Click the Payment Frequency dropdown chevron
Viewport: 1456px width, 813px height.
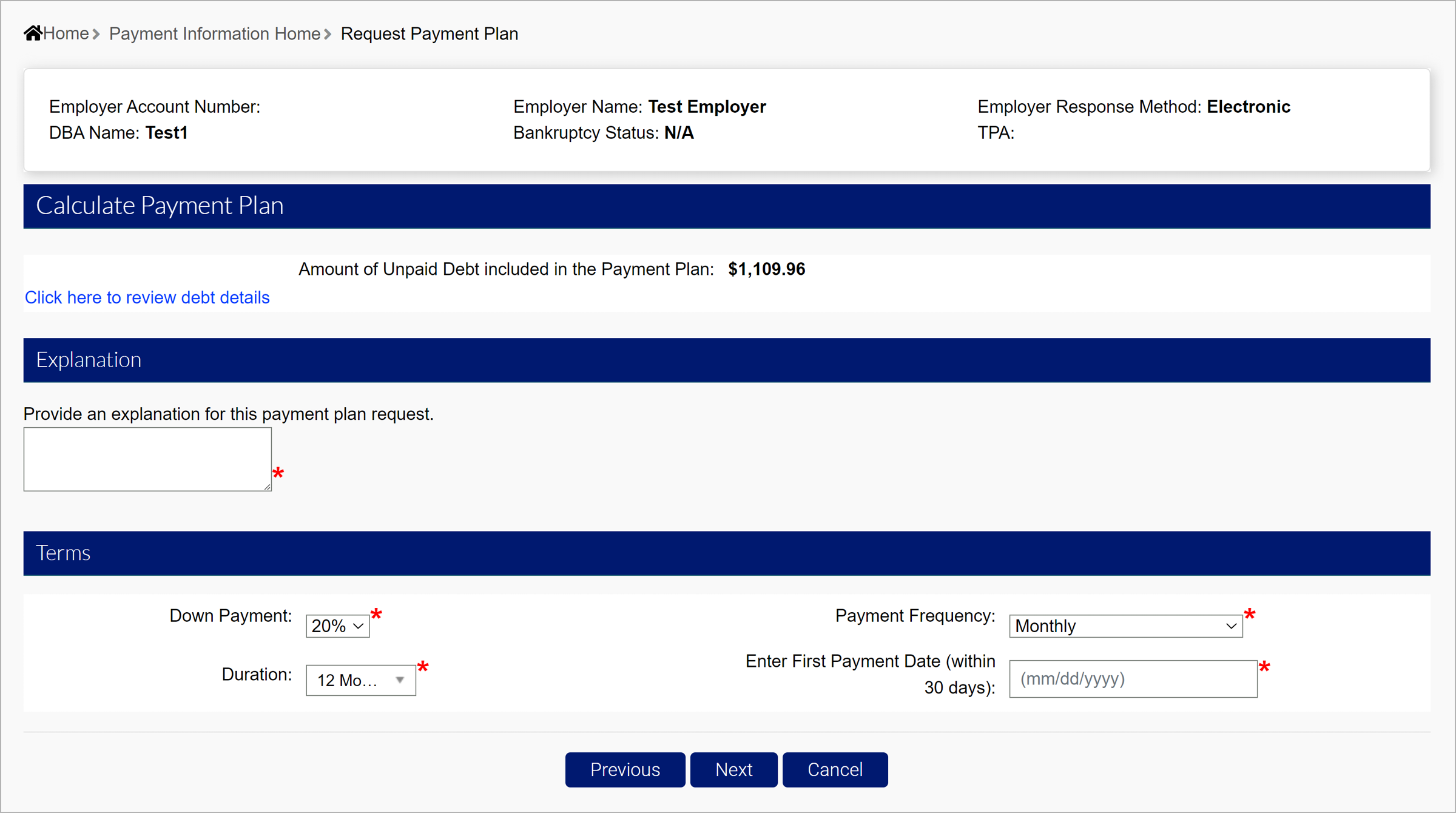(1230, 626)
